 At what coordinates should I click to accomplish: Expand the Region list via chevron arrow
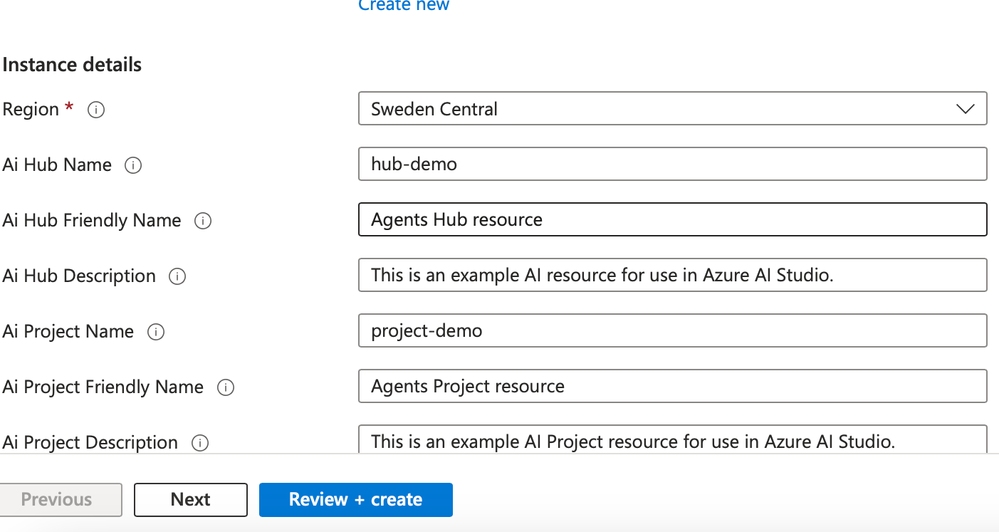click(x=965, y=109)
